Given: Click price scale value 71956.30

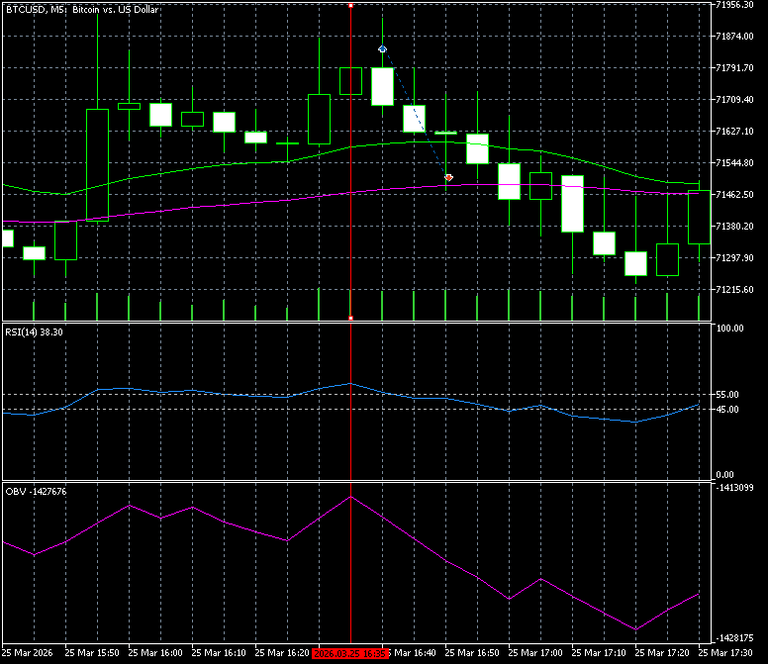Looking at the screenshot, I should tap(734, 5).
